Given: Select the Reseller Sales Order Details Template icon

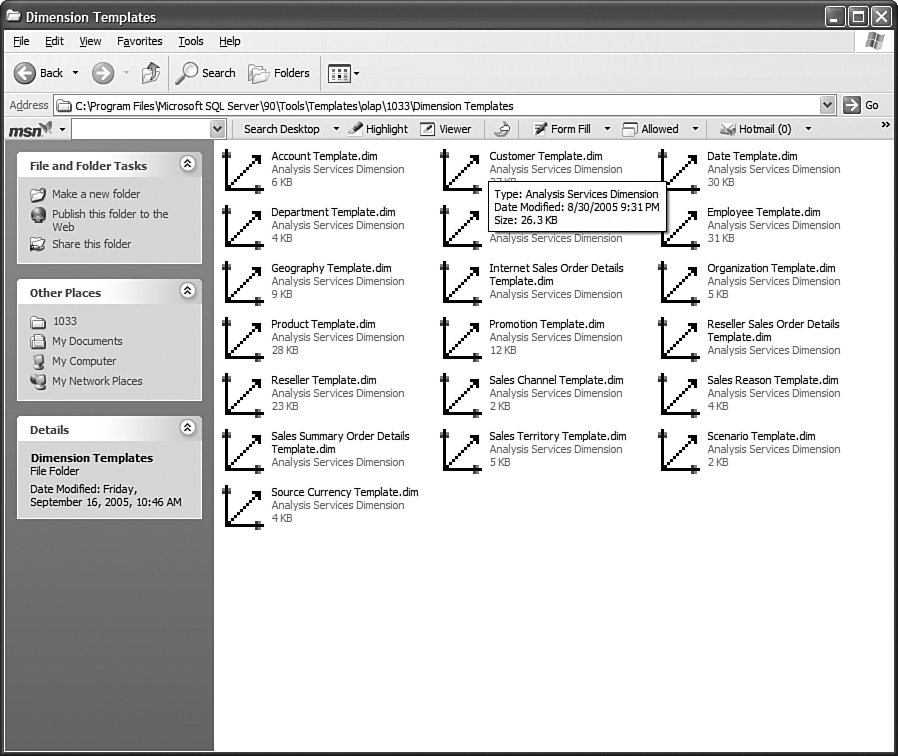Looking at the screenshot, I should click(679, 339).
